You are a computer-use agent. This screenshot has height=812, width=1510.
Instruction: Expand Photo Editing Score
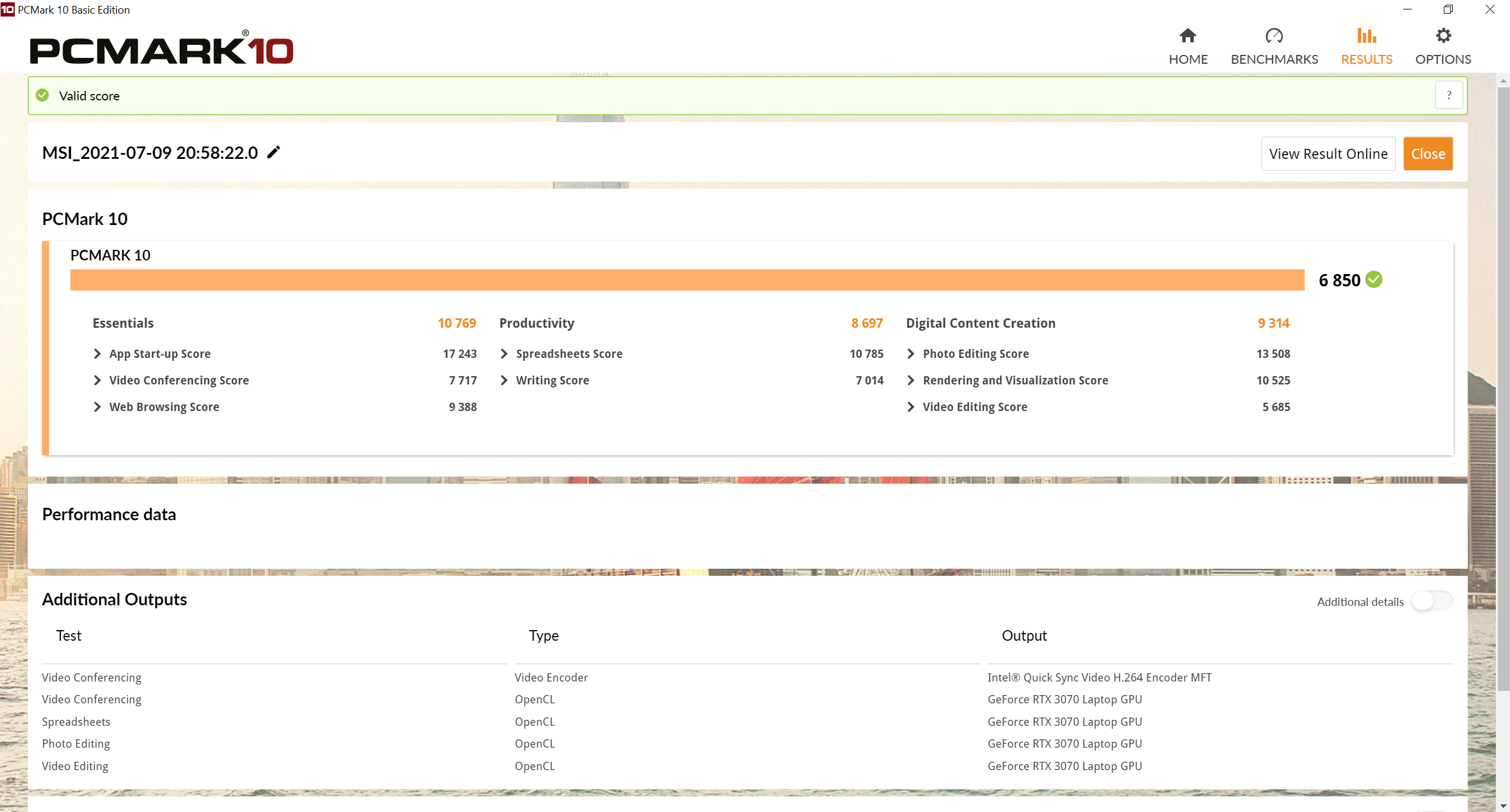click(x=911, y=354)
